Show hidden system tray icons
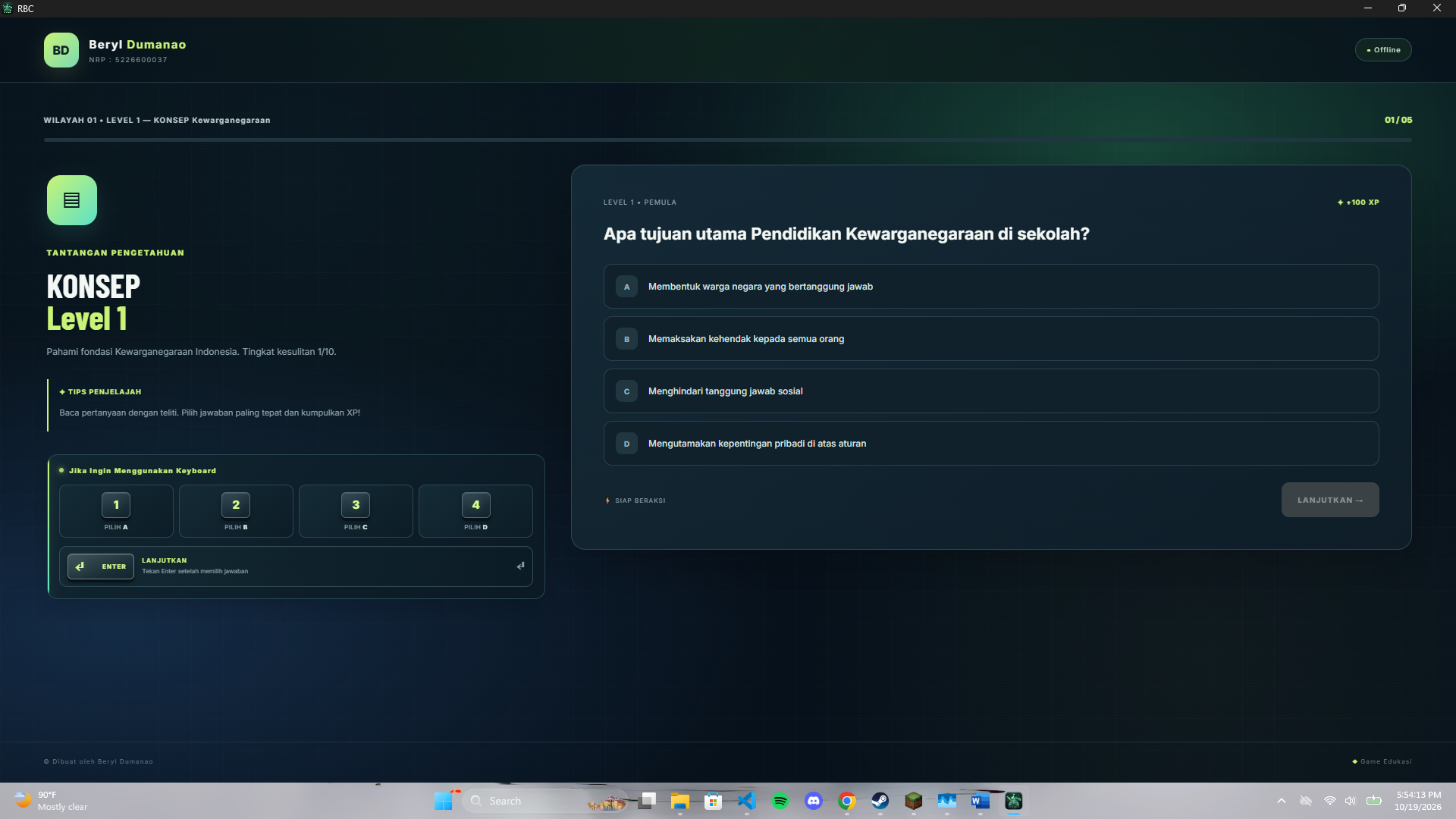This screenshot has height=819, width=1456. (1282, 801)
